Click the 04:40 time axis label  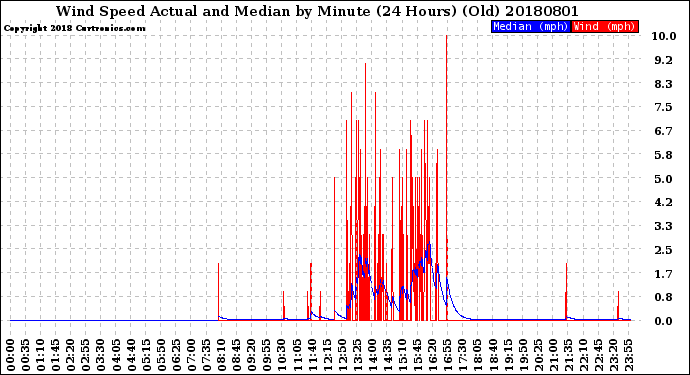click(x=131, y=355)
